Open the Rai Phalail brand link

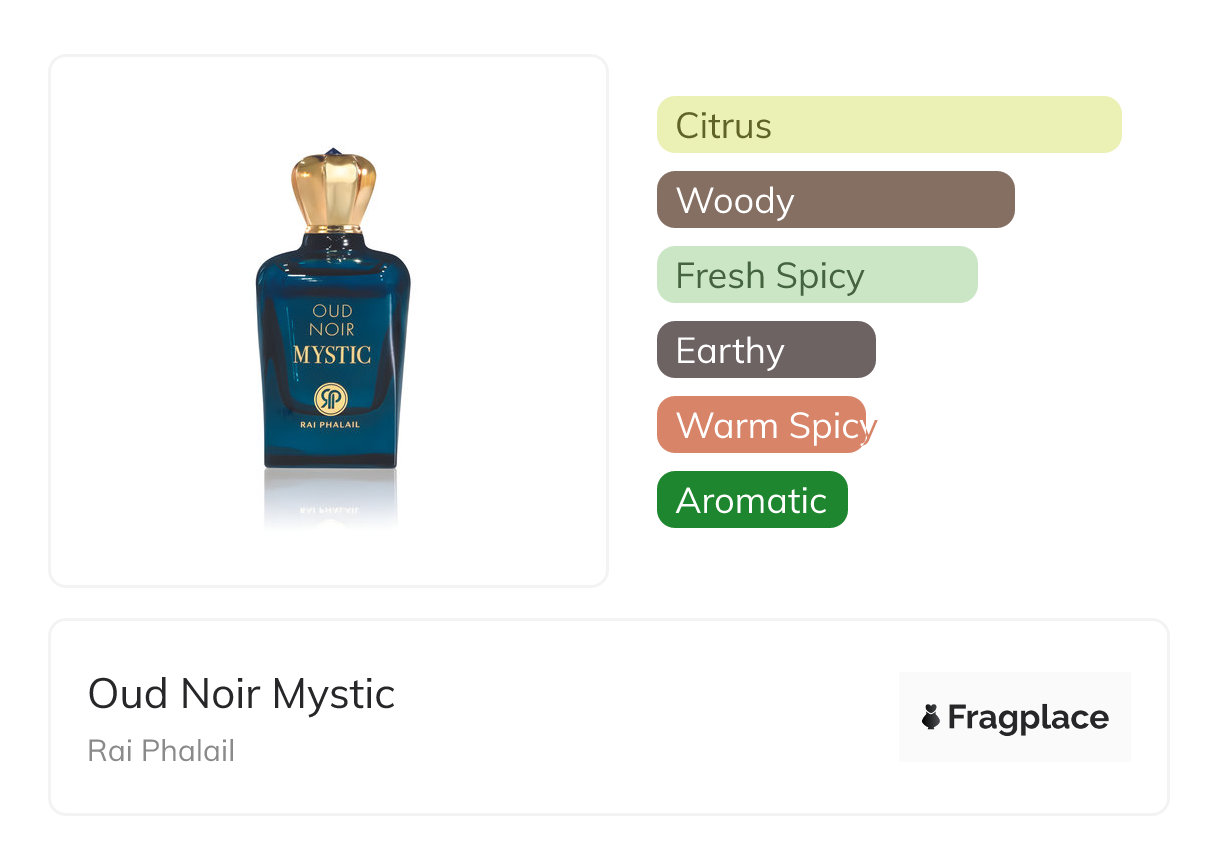point(161,751)
